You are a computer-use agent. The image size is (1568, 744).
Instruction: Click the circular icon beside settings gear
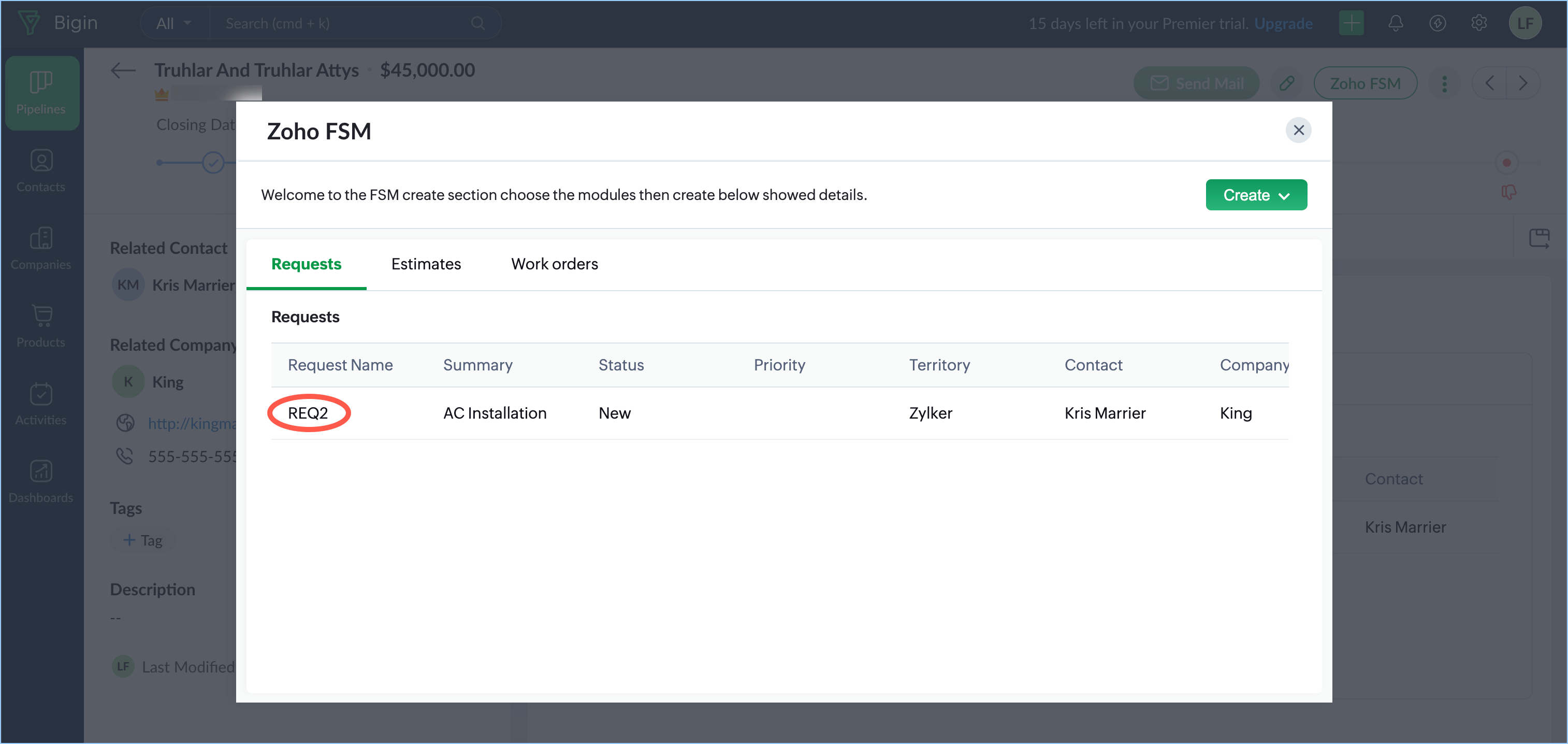1438,23
